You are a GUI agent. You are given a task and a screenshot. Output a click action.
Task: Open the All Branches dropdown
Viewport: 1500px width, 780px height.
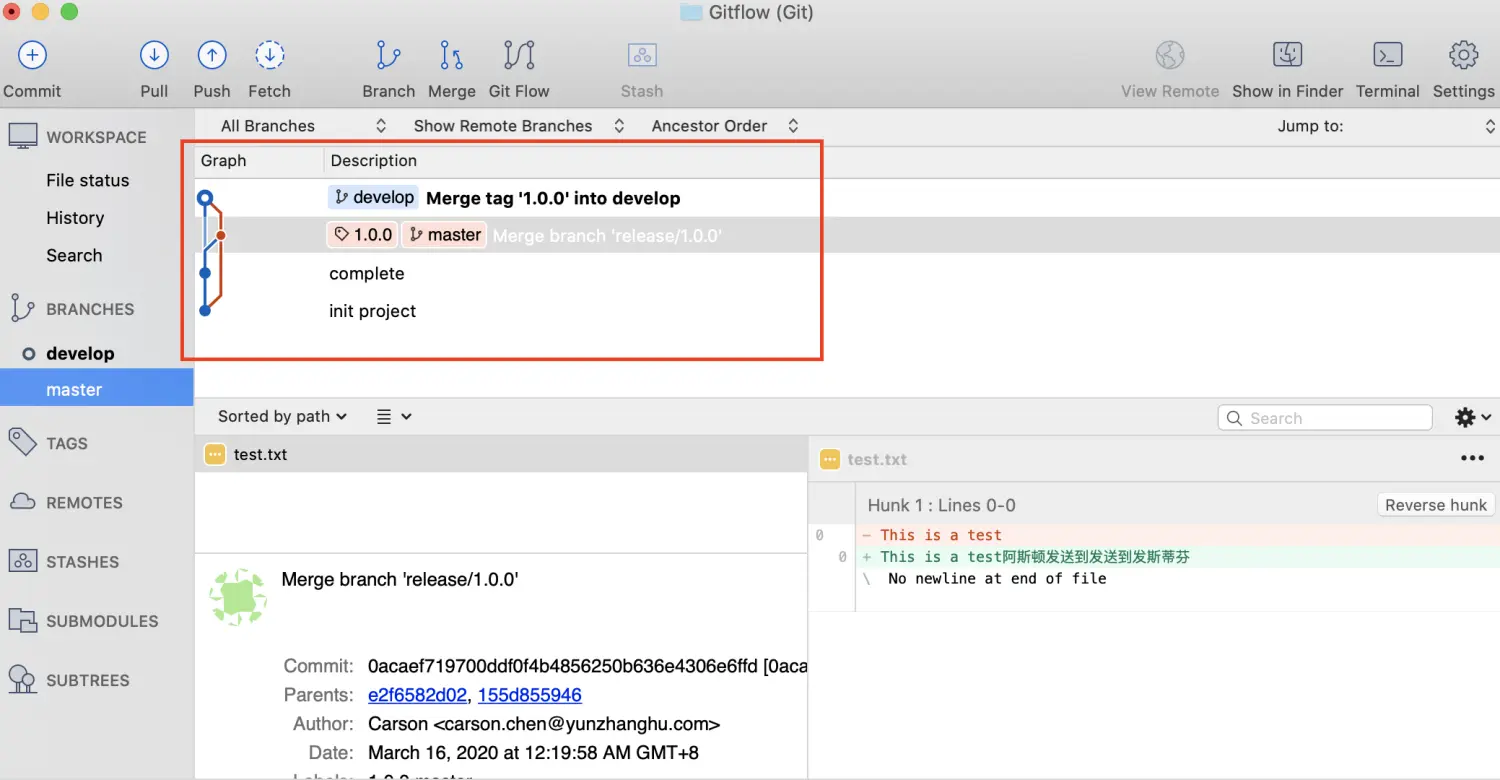304,126
